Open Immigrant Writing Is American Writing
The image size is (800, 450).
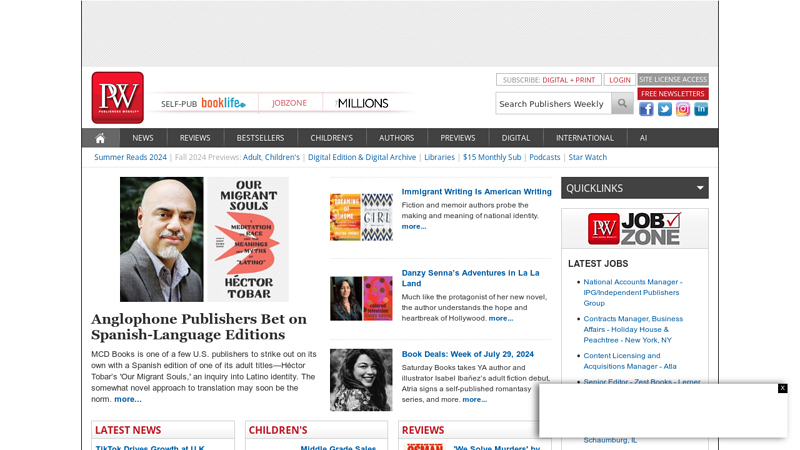(x=477, y=192)
